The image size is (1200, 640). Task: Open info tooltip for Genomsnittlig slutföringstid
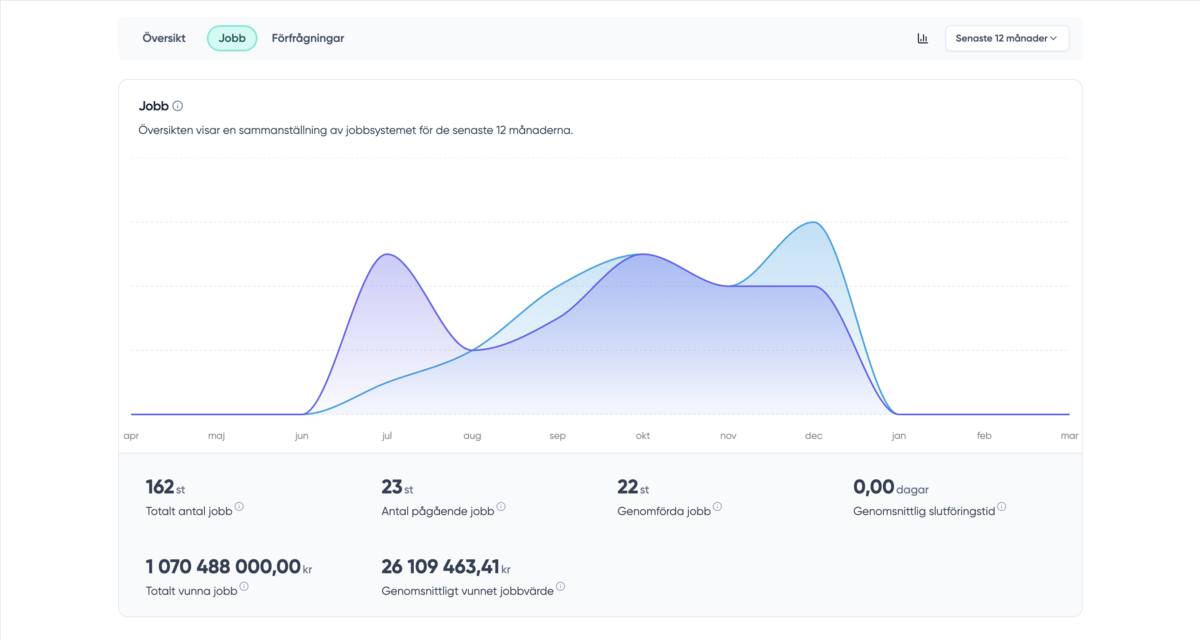(x=1001, y=507)
